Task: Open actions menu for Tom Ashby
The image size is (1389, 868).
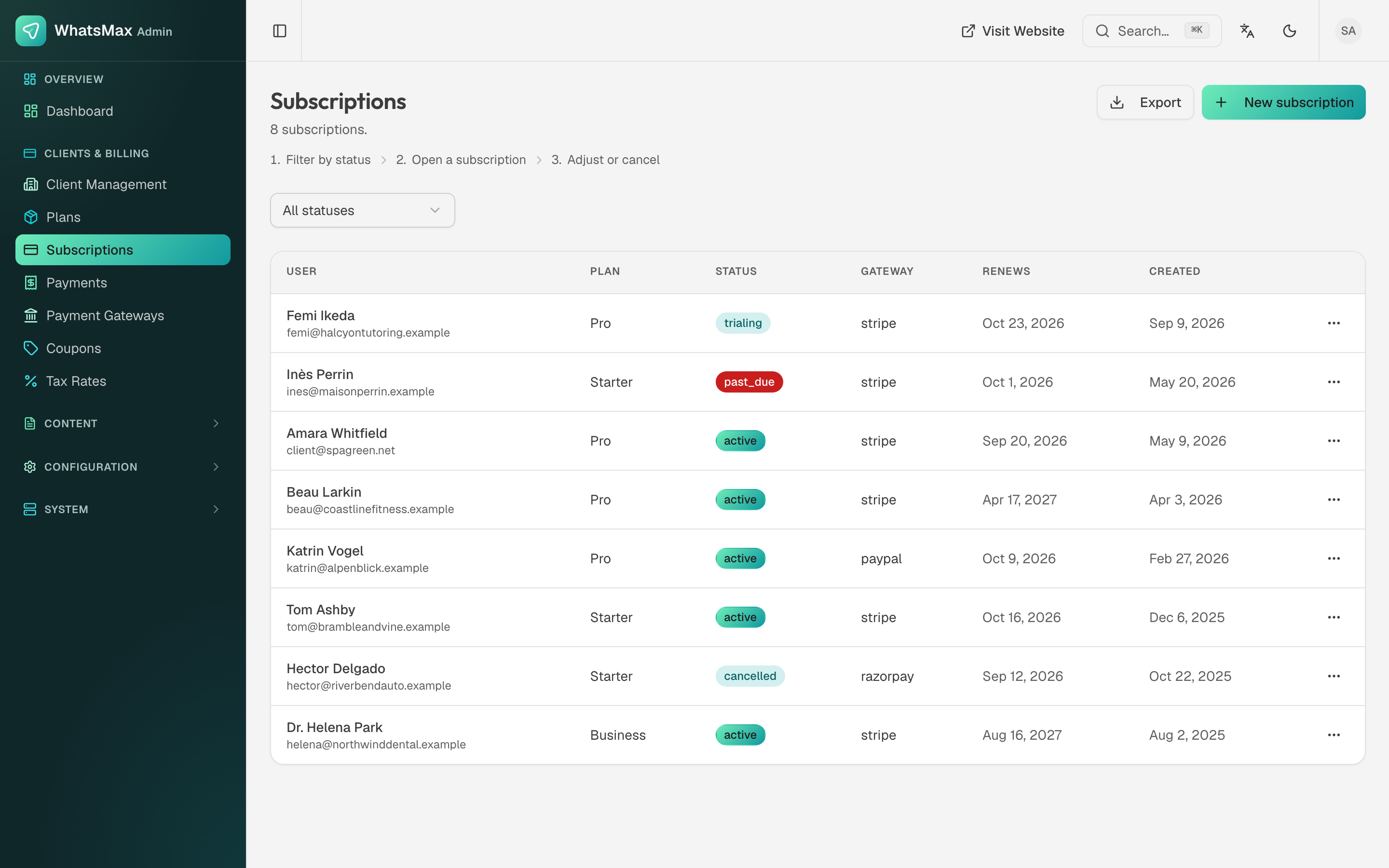Action: click(x=1334, y=618)
